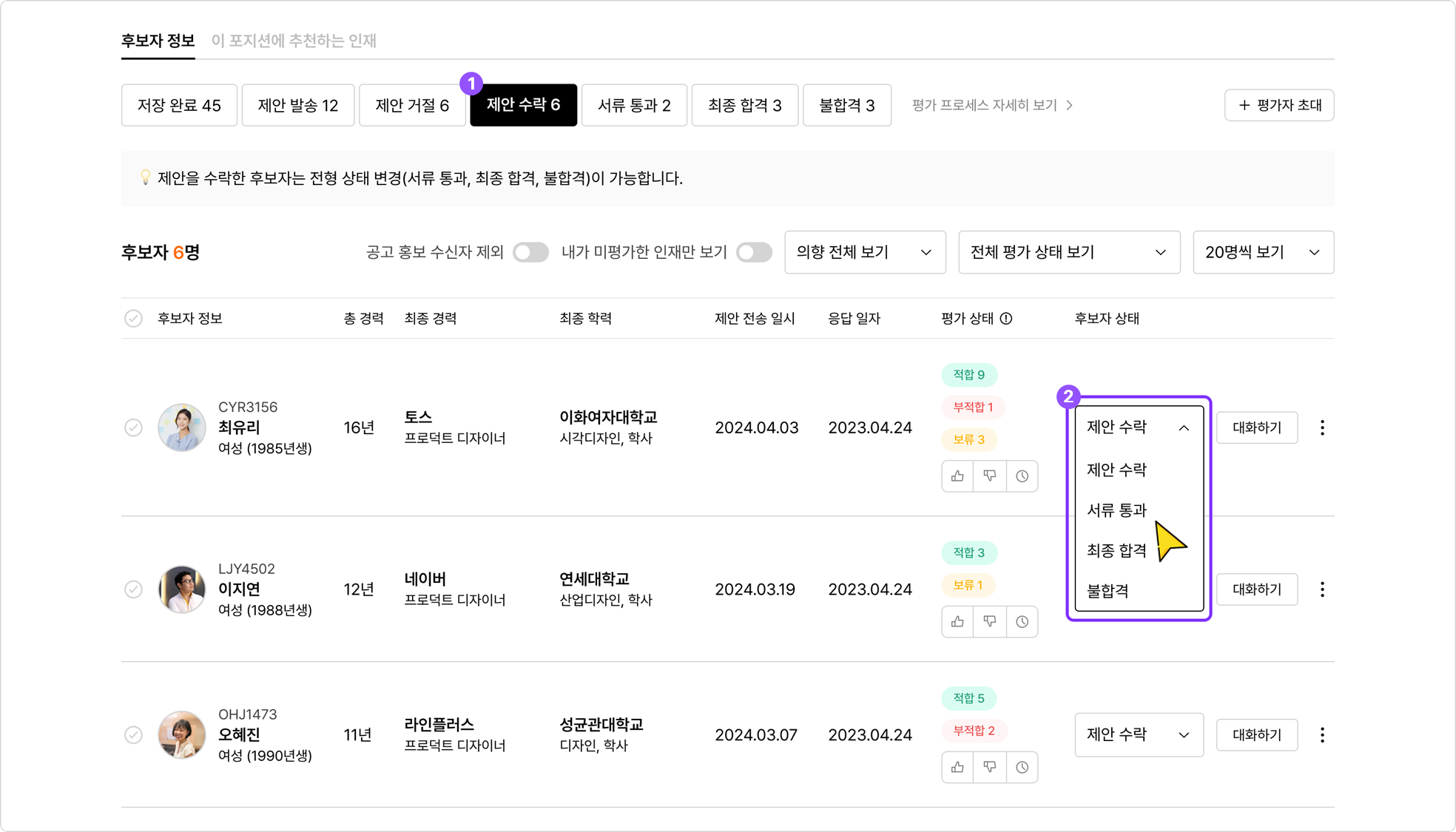
Task: Select checkbox for candidate 최유리
Action: click(x=133, y=427)
